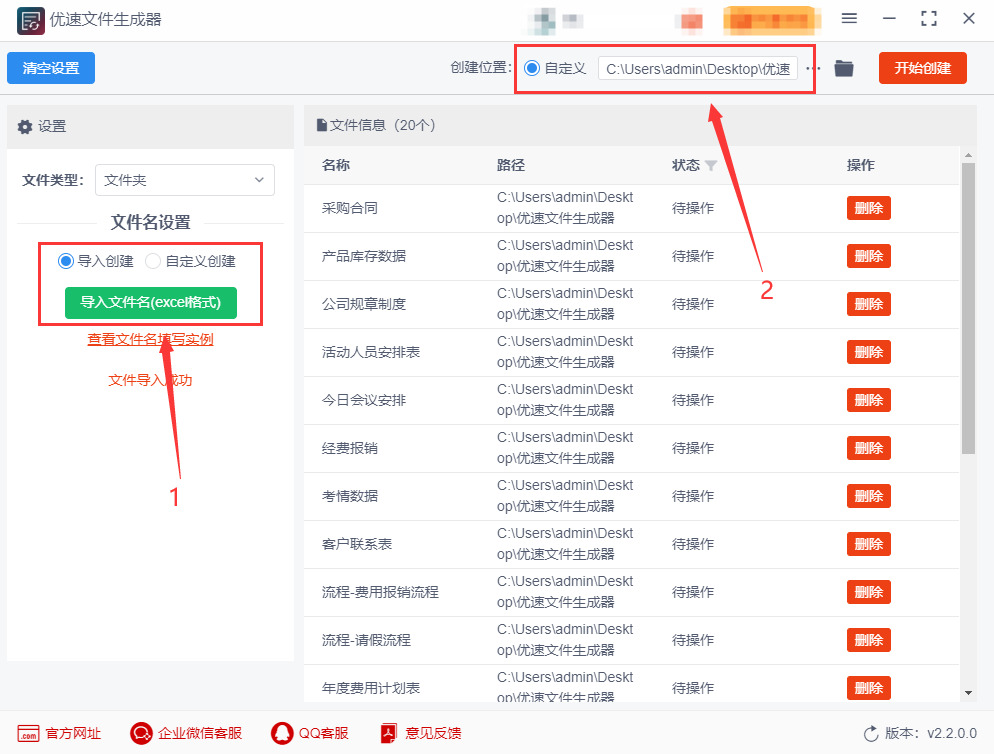Click 清空设置 button

pos(51,68)
